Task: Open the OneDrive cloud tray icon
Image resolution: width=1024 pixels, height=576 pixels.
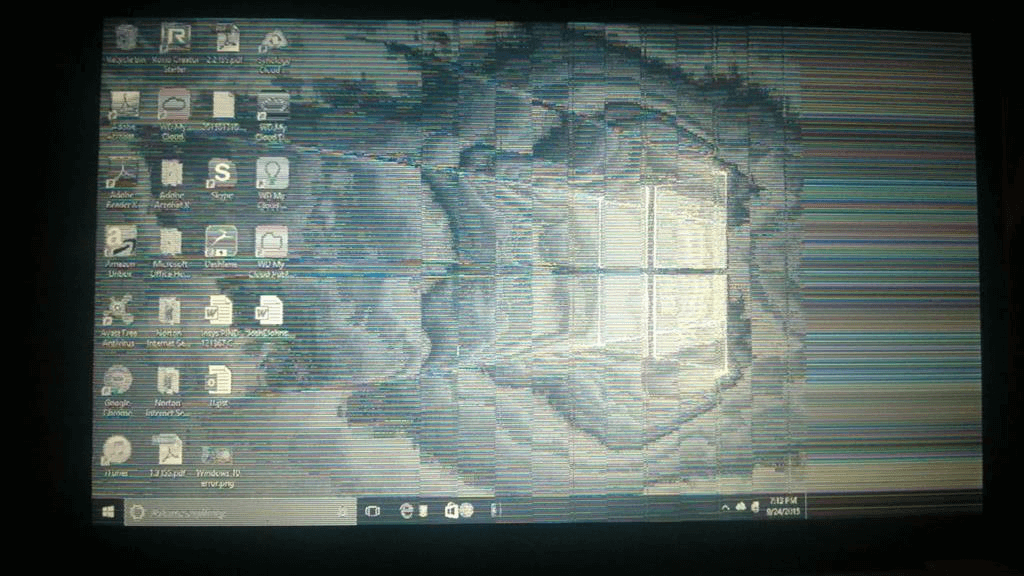Action: point(741,507)
